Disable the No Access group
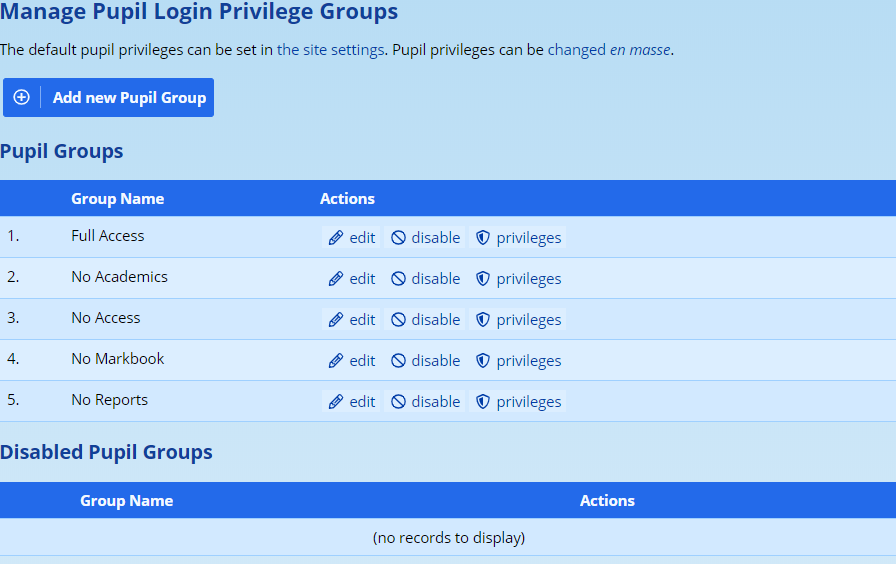Viewport: 896px width, 564px height. [425, 319]
